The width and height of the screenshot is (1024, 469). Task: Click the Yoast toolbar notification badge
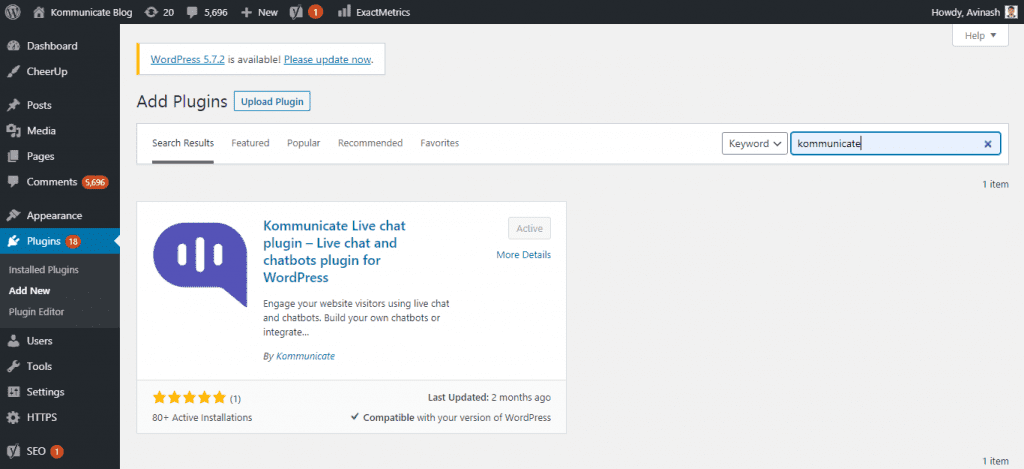[315, 12]
